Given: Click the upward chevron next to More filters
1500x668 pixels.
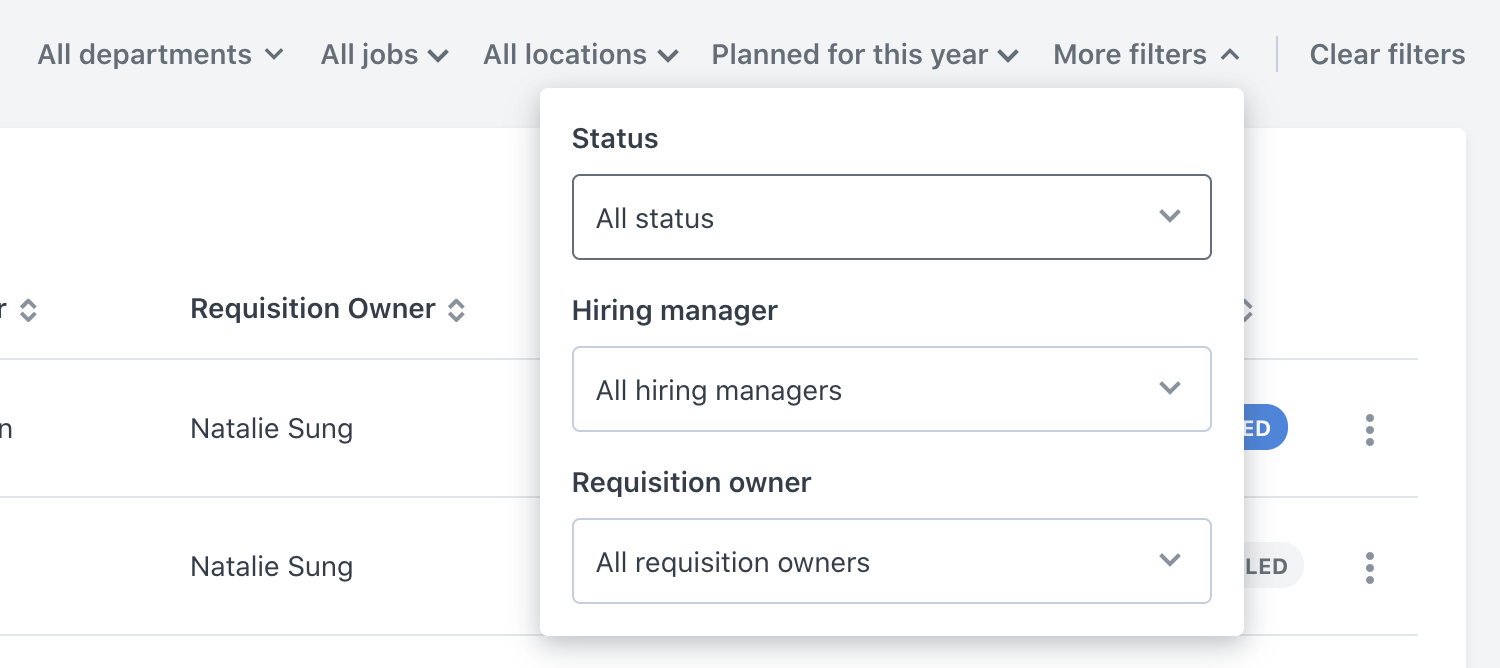Looking at the screenshot, I should pyautogui.click(x=1230, y=54).
